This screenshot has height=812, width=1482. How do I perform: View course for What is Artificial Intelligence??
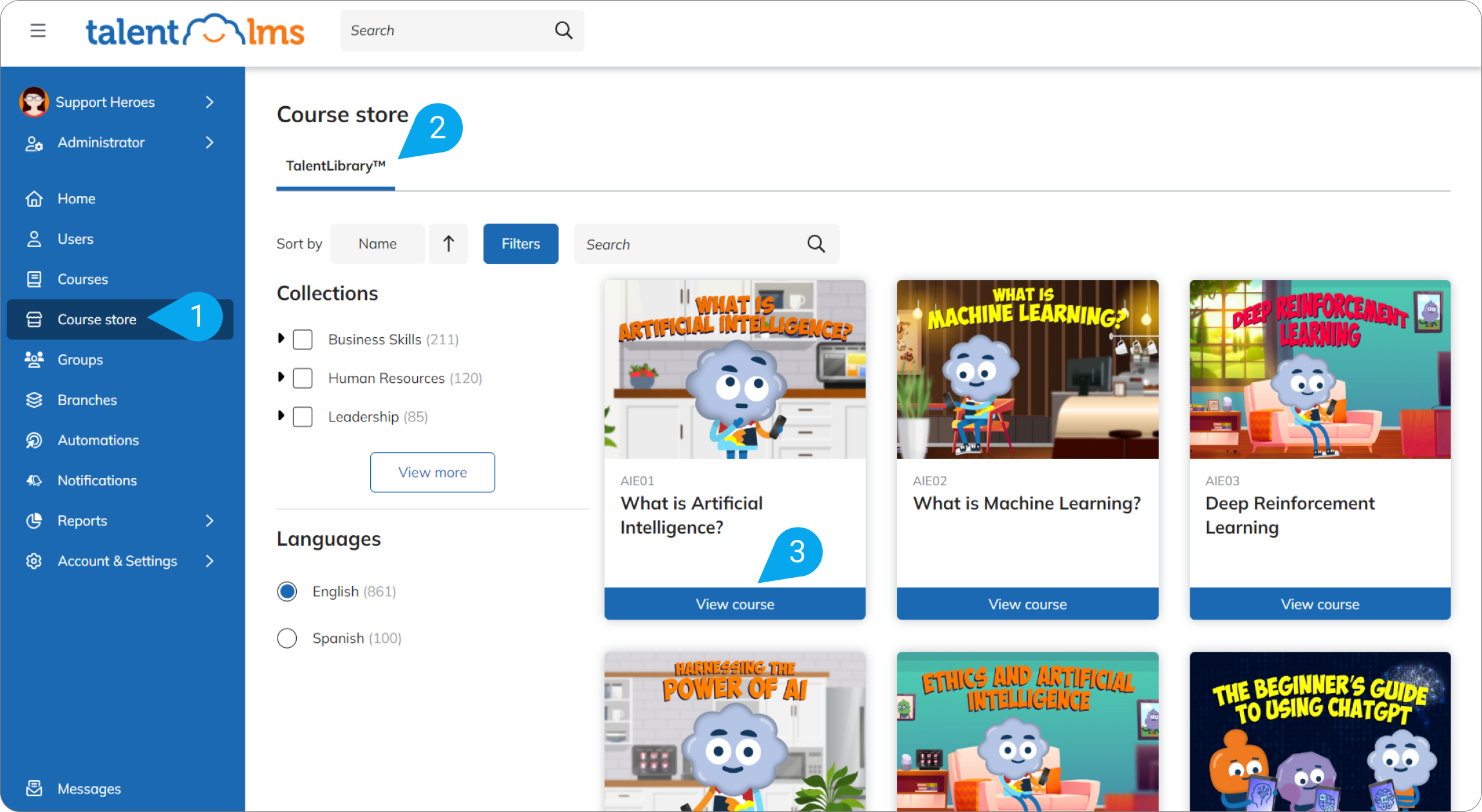pos(735,604)
